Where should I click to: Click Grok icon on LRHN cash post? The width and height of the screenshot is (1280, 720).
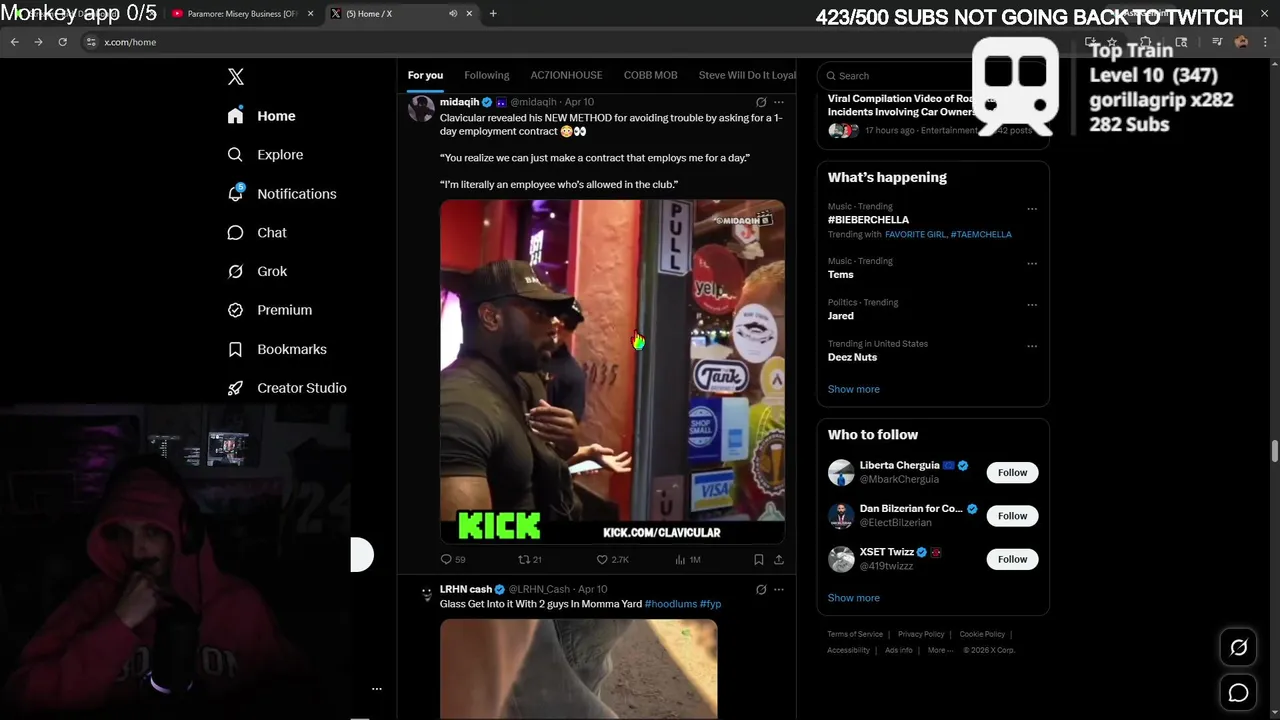click(x=761, y=589)
